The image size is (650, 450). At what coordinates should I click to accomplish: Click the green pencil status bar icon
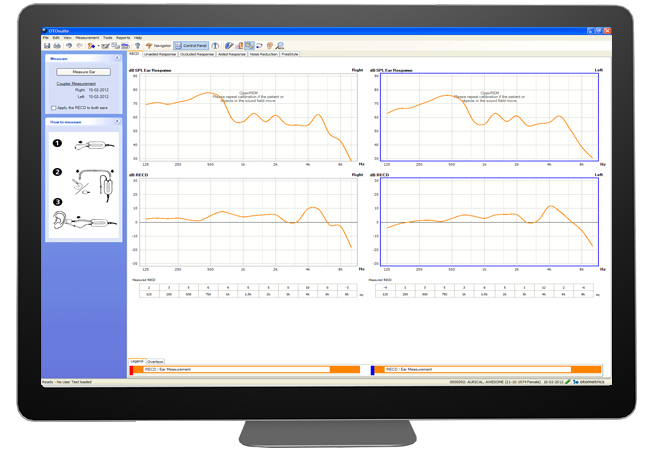pos(567,382)
